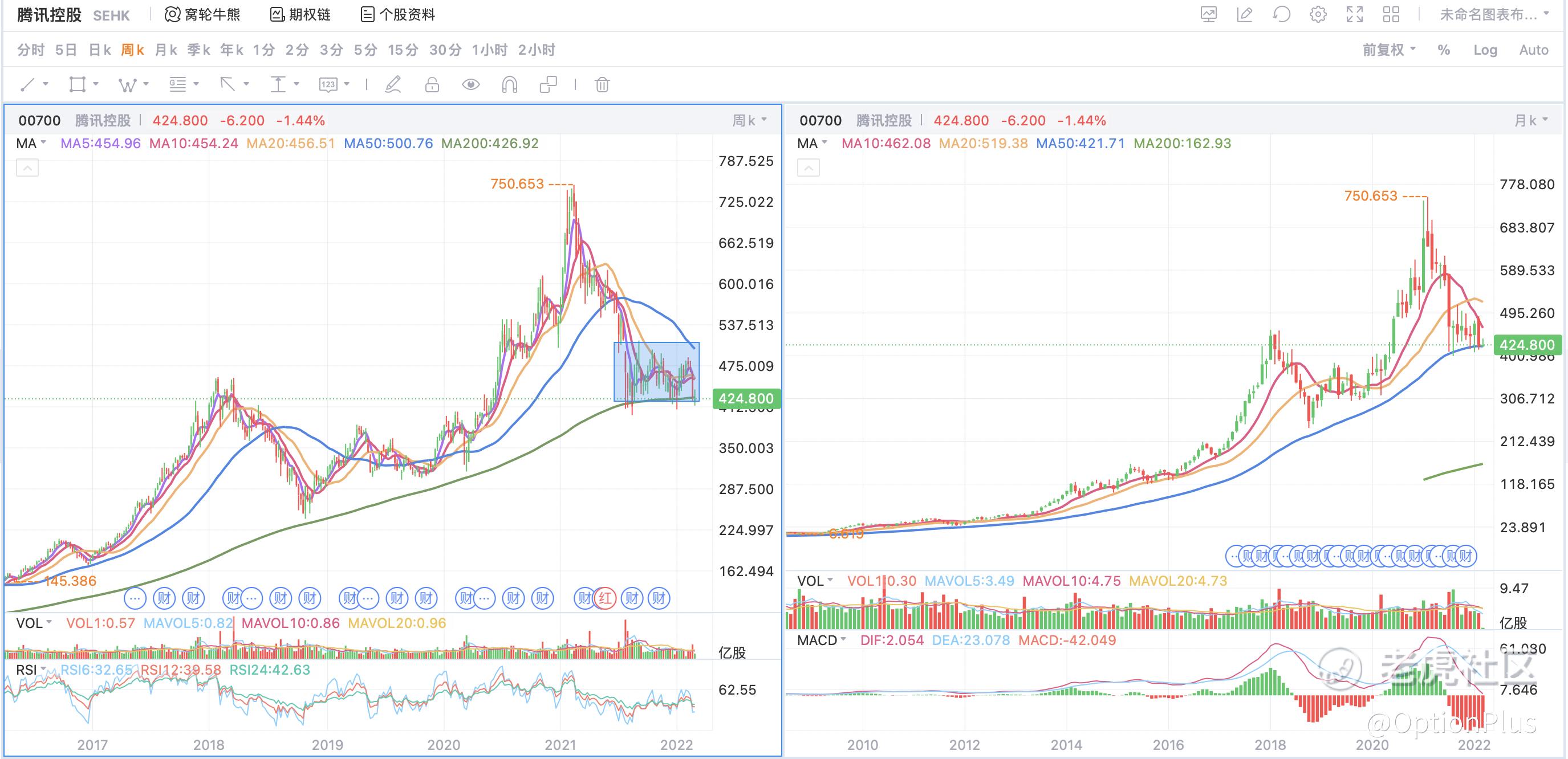Select the text annotation tool
The height and width of the screenshot is (759, 1568).
click(x=278, y=84)
